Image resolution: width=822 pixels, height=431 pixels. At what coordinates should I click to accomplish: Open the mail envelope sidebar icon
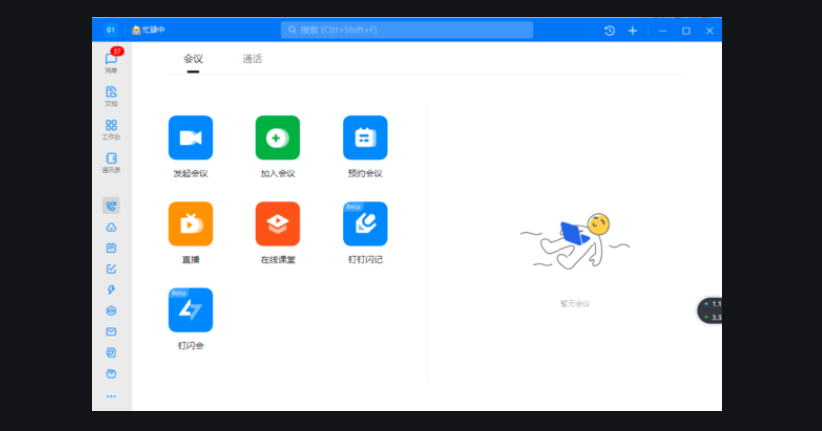pyautogui.click(x=111, y=331)
